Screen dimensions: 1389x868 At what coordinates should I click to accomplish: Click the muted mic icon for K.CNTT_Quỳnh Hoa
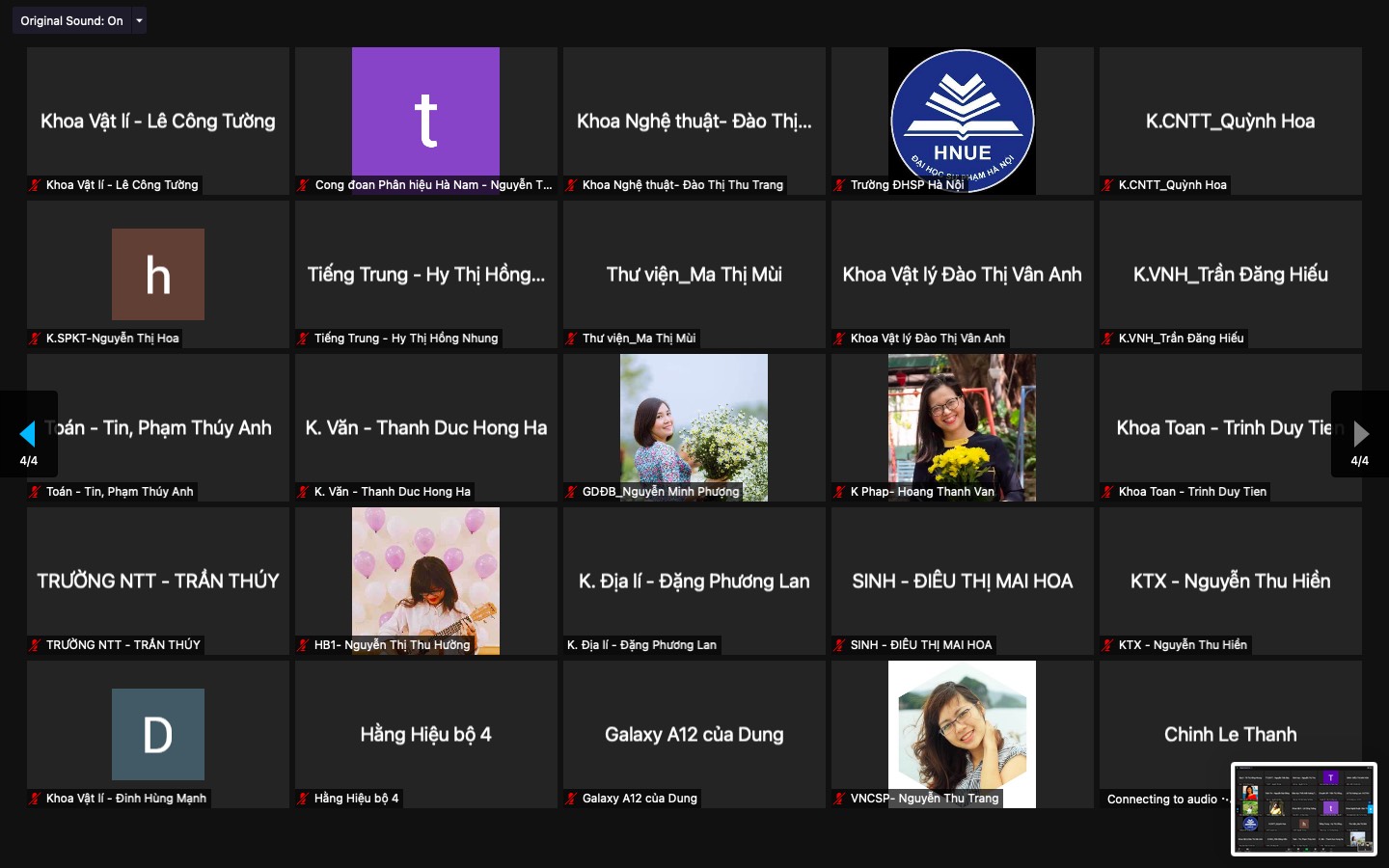point(1107,185)
